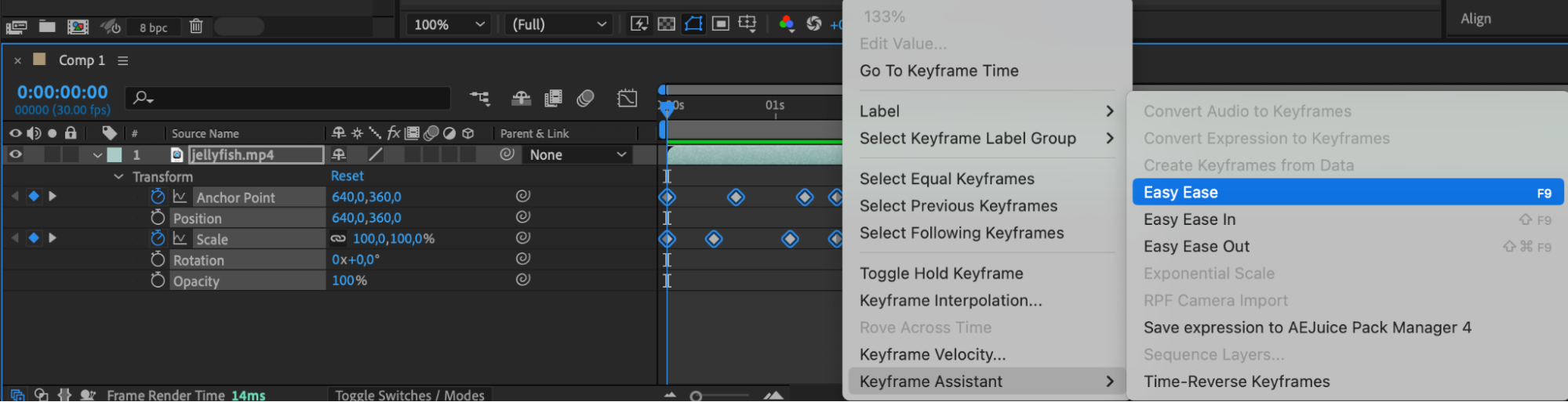Click the Position property pick whip

point(523,217)
